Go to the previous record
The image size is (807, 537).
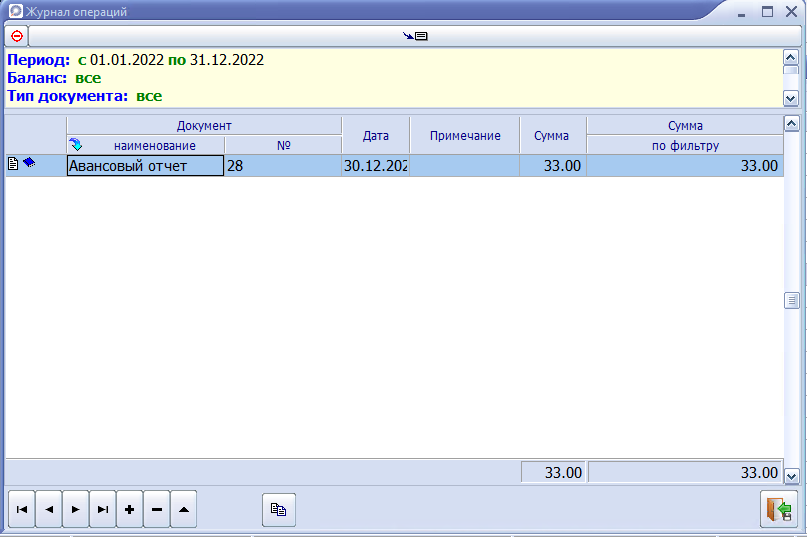click(49, 509)
